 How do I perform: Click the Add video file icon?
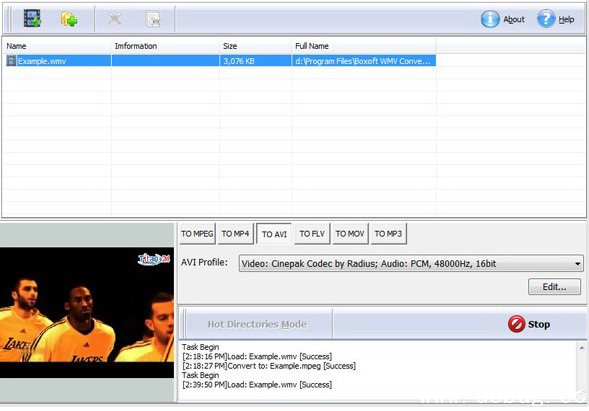click(x=32, y=18)
